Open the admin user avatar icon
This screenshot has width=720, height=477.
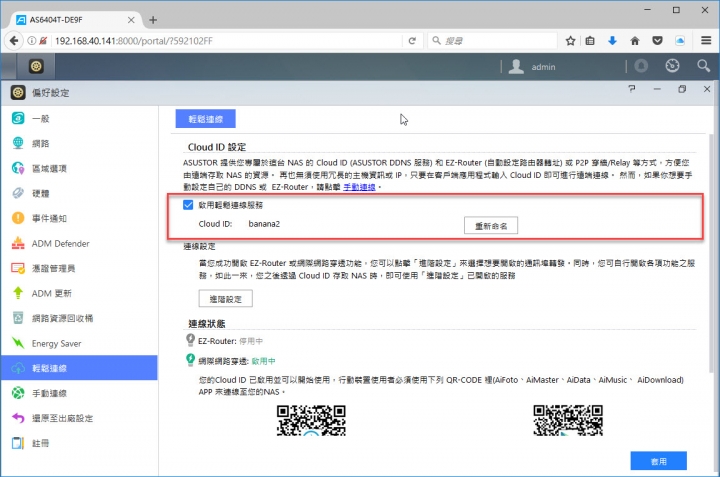coord(516,67)
